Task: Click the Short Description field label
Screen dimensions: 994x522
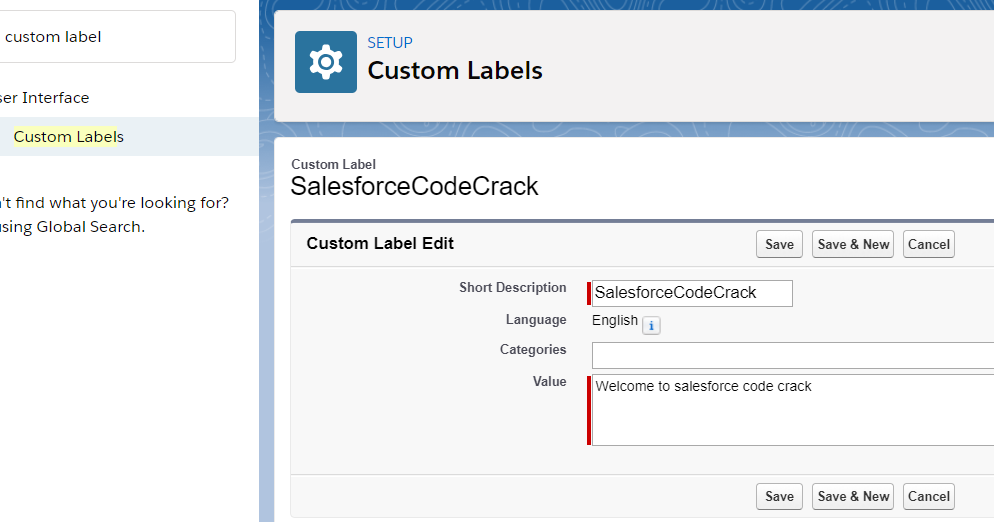Action: (512, 287)
